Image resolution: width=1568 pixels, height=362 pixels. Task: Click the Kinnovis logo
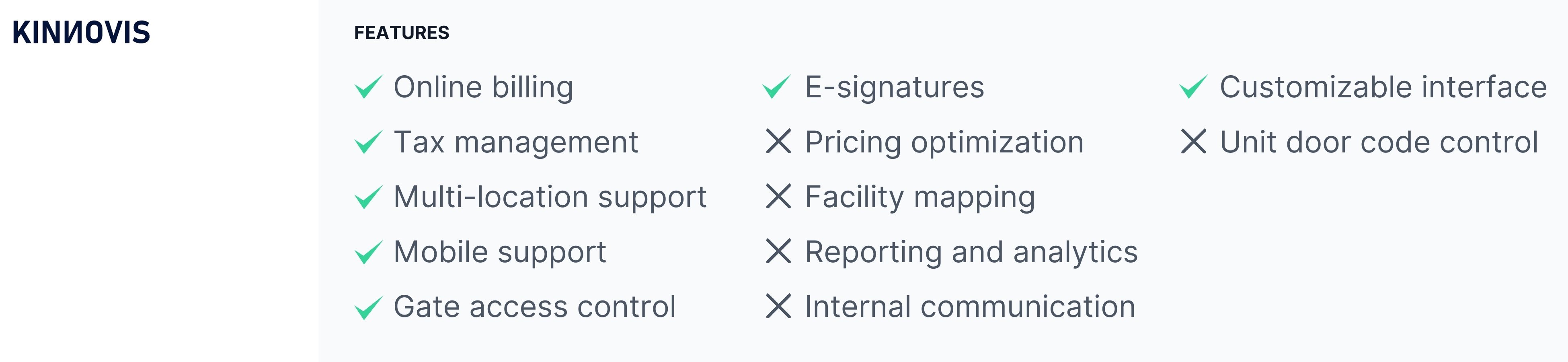point(81,32)
